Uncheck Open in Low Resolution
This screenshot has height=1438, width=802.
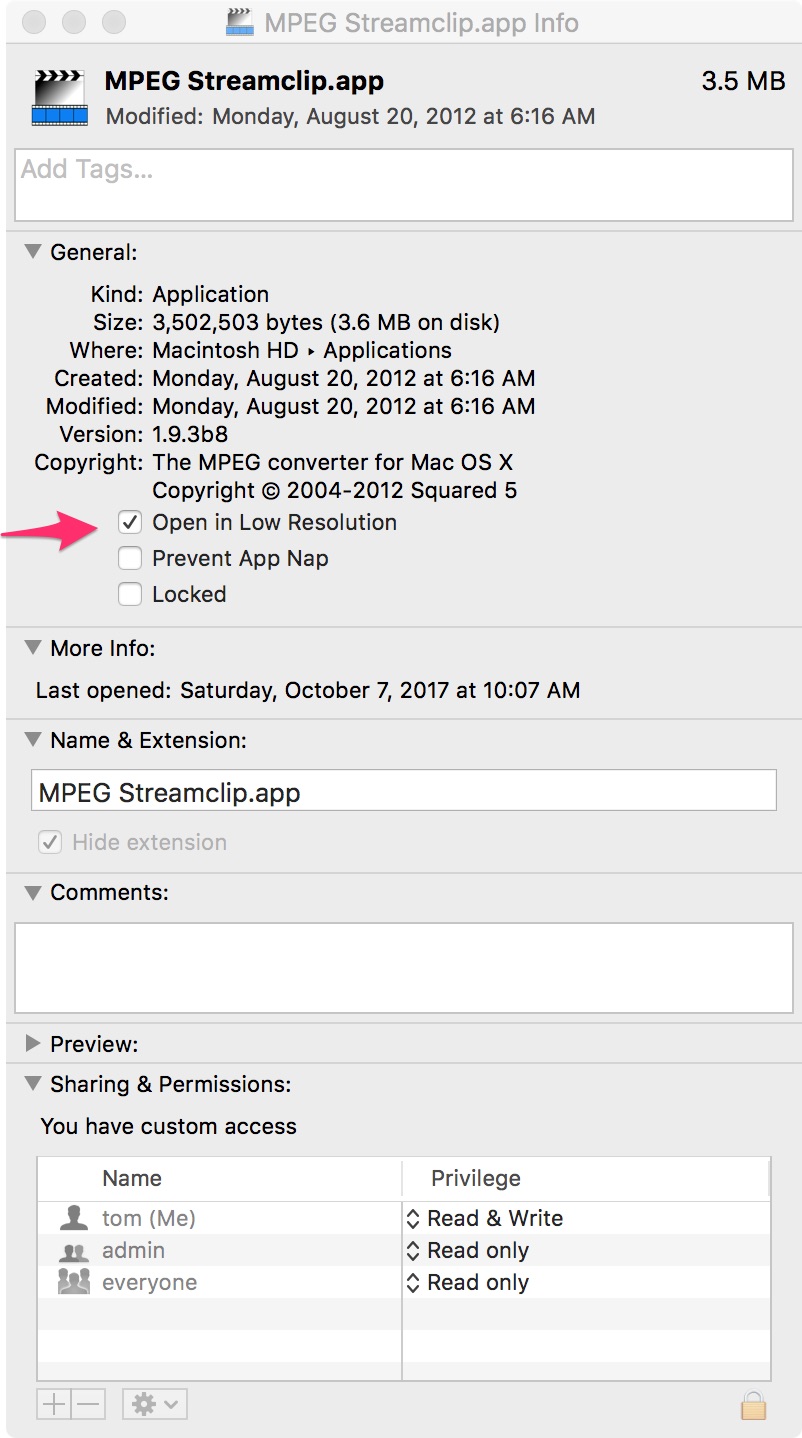coord(130,522)
